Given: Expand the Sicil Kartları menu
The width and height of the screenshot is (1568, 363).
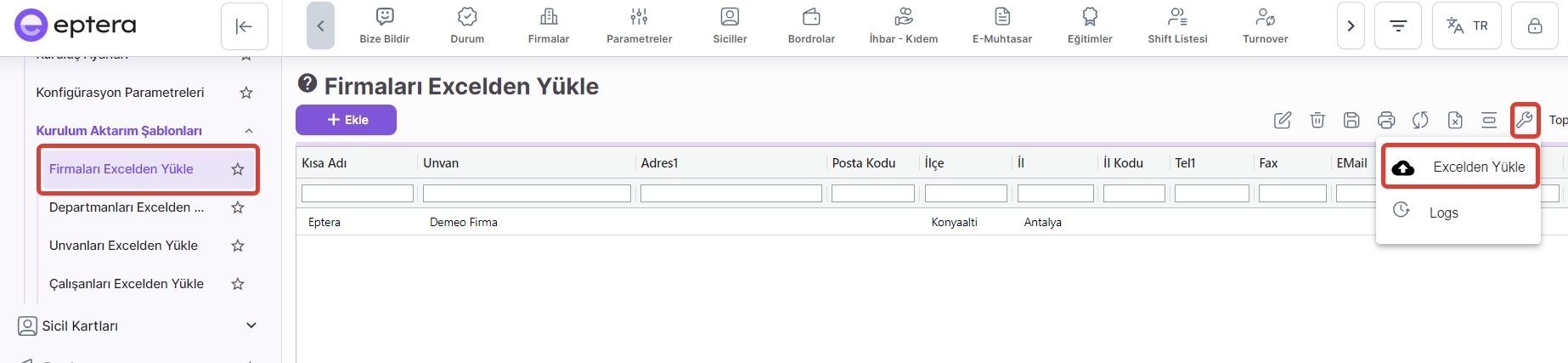Looking at the screenshot, I should (x=251, y=326).
